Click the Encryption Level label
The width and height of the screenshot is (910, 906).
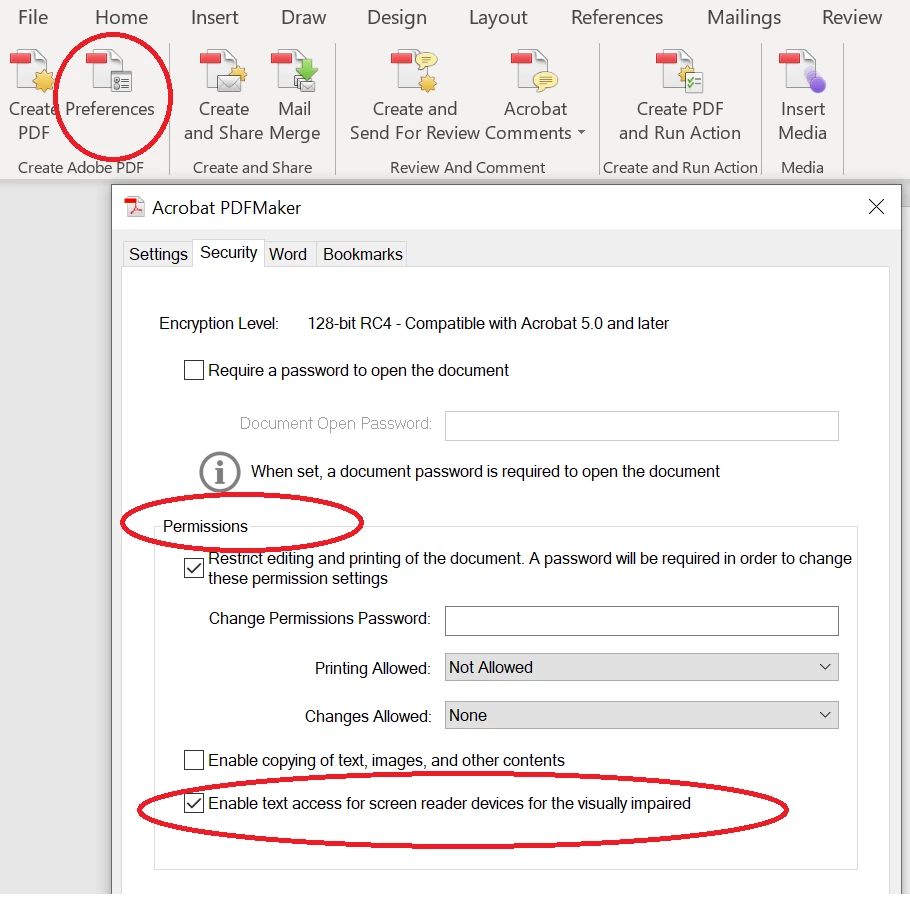click(219, 323)
